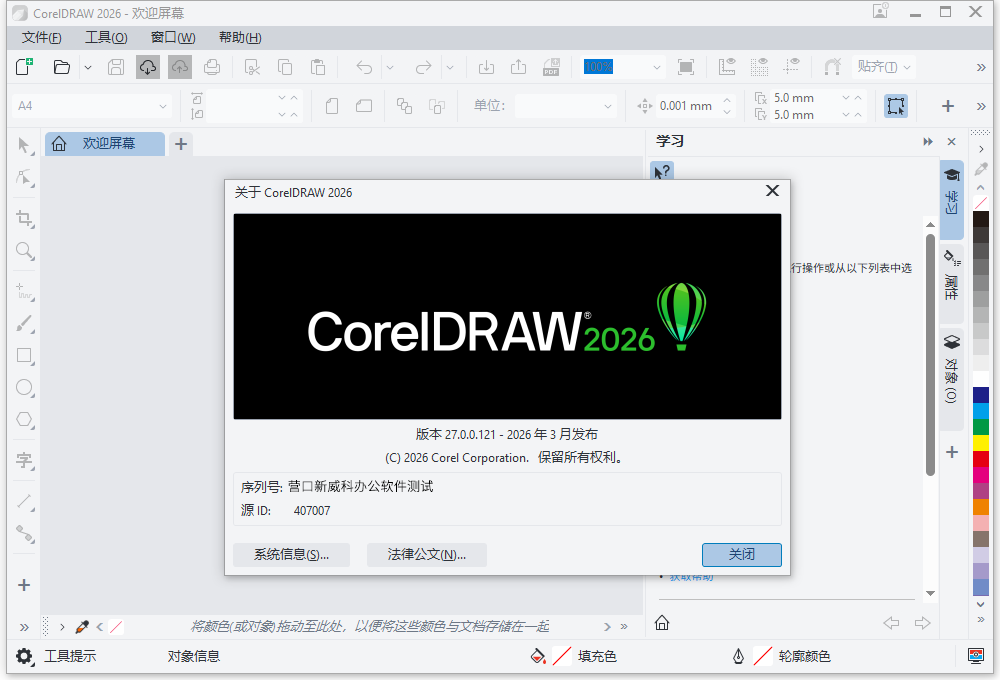1000x680 pixels.
Task: Switch to the 欢迎屏幕 tab
Action: pyautogui.click(x=104, y=143)
